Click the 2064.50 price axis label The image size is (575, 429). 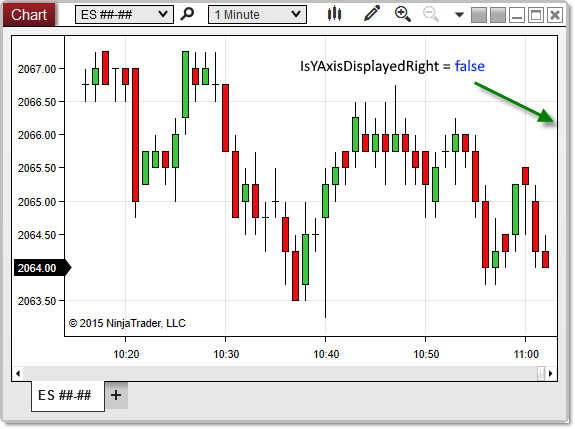pyautogui.click(x=37, y=235)
